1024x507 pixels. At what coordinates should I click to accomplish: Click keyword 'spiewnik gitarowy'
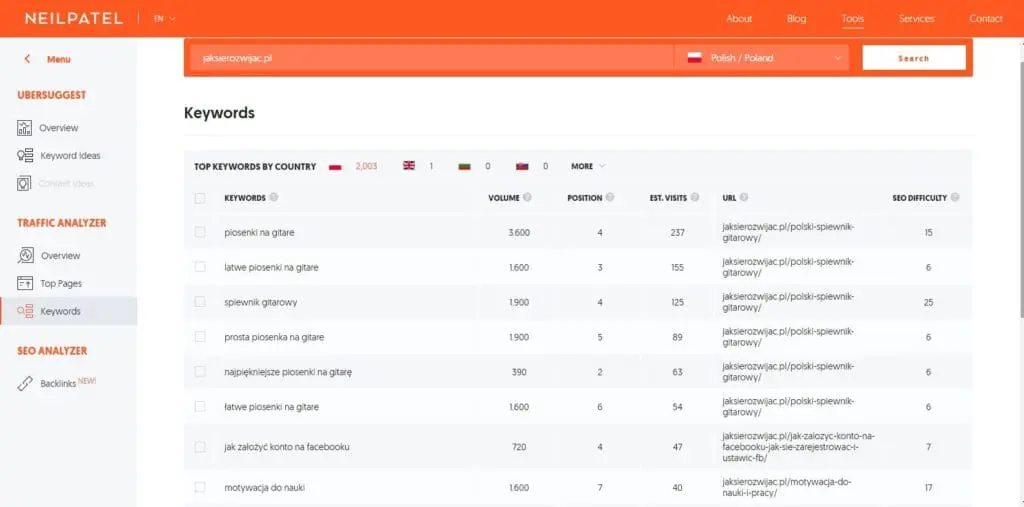tap(261, 303)
